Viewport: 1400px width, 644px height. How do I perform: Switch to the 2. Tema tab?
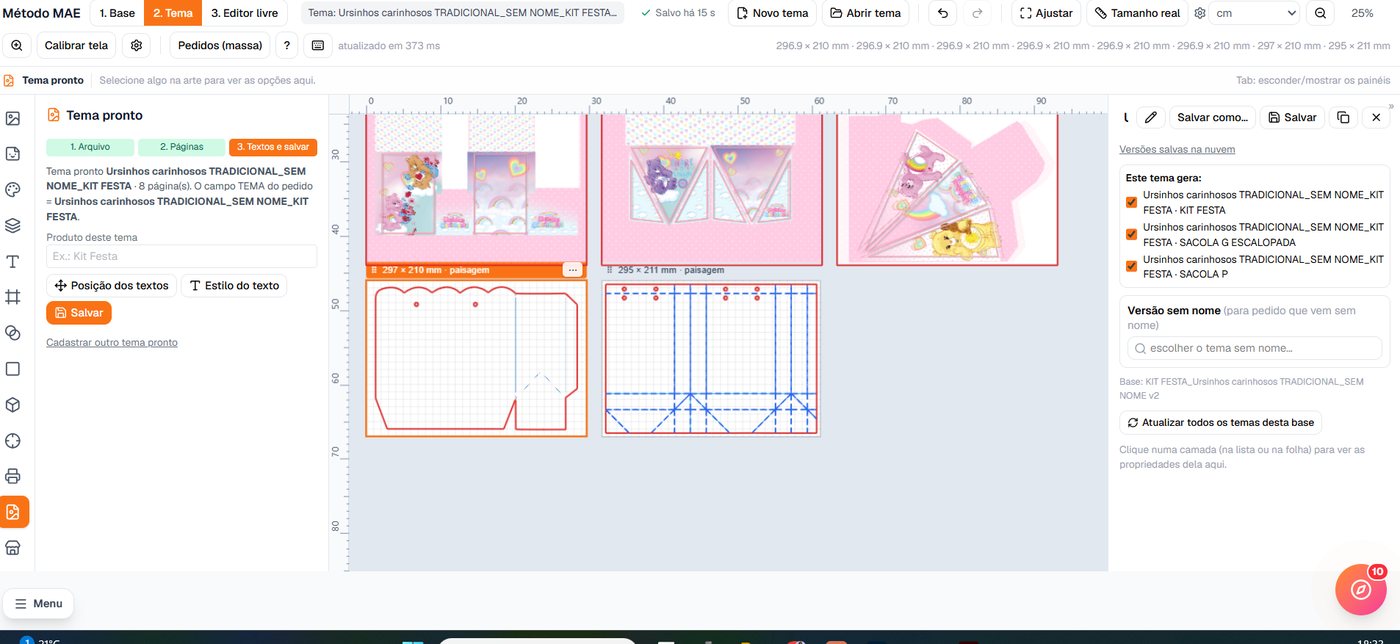(173, 13)
